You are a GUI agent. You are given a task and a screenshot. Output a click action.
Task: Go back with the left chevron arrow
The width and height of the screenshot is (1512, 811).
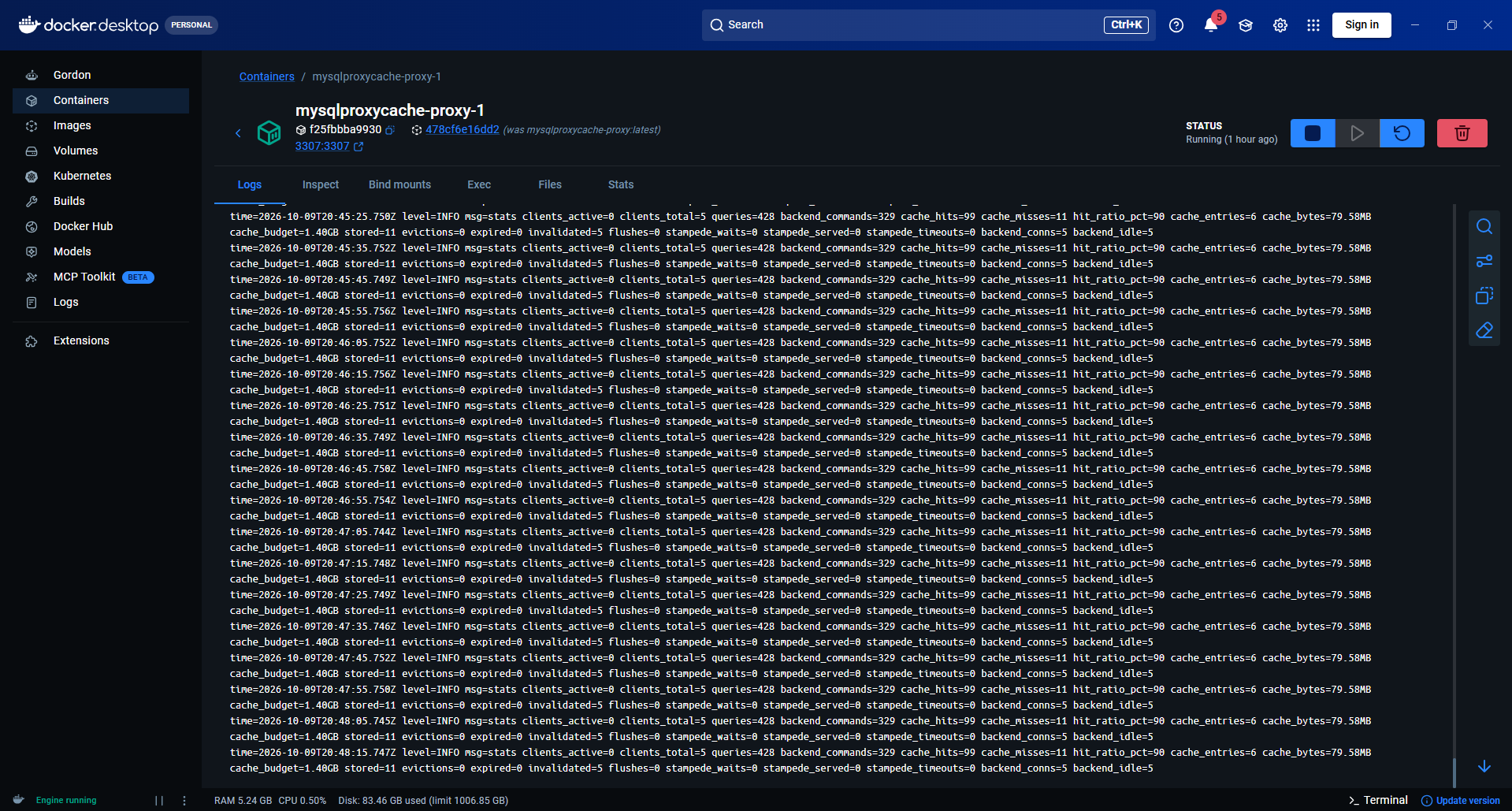click(238, 133)
